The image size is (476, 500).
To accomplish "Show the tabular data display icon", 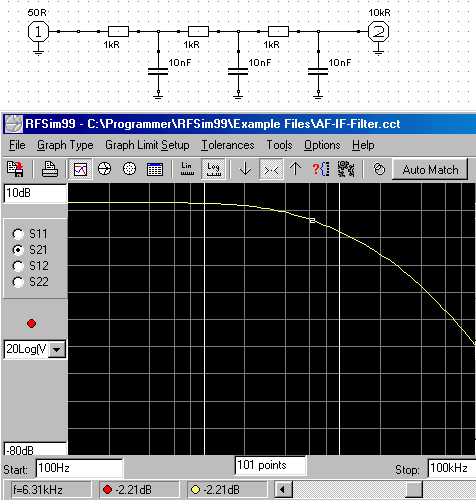I will 155,169.
